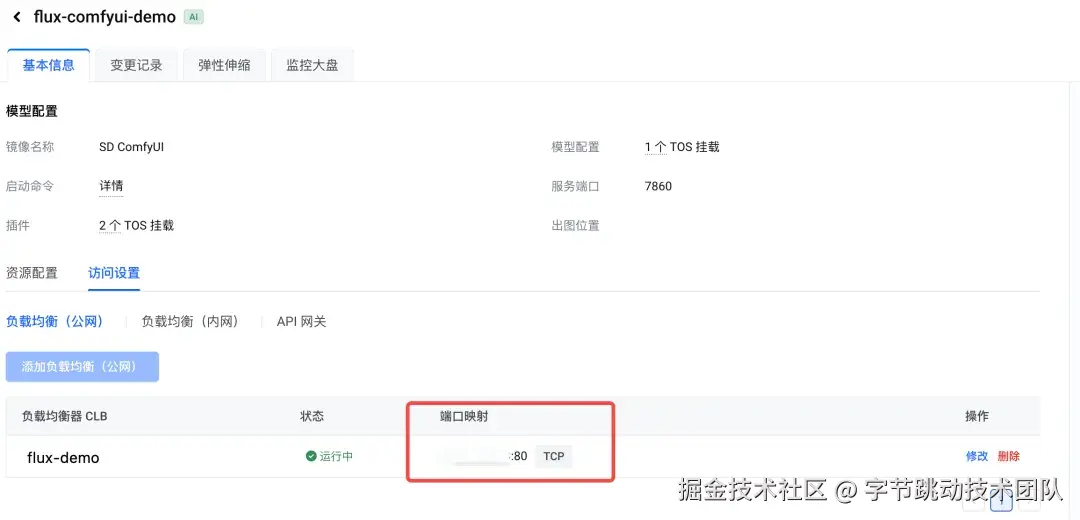Select page 1 in the pagination
Screen dimensions: 1080x520
coord(1001,503)
